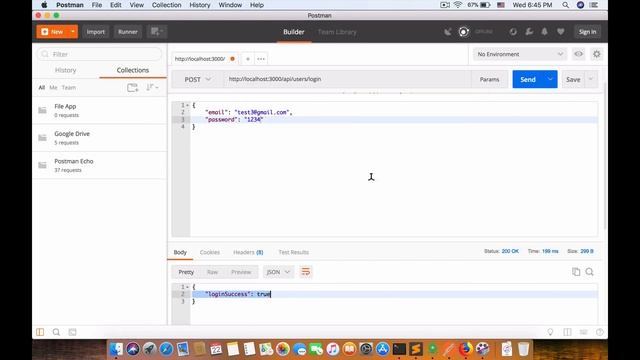Select the Postman Echo collection
Viewport: 640px width, 360px height.
[x=99, y=165]
